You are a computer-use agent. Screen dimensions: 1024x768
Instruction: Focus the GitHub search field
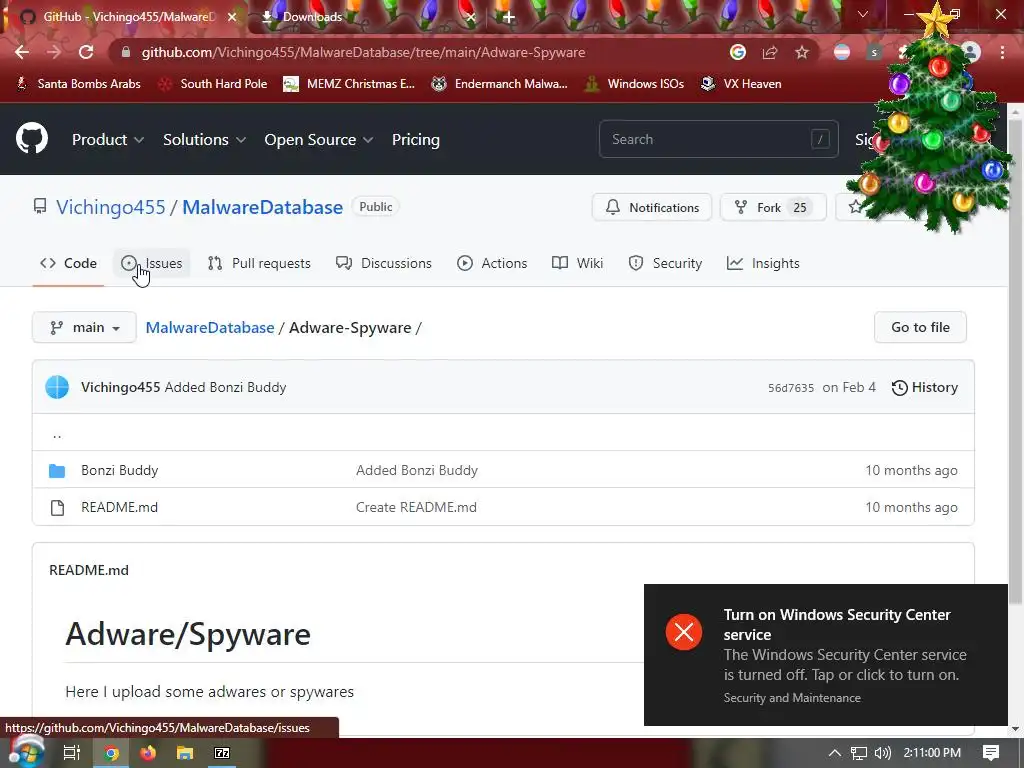pyautogui.click(x=718, y=139)
